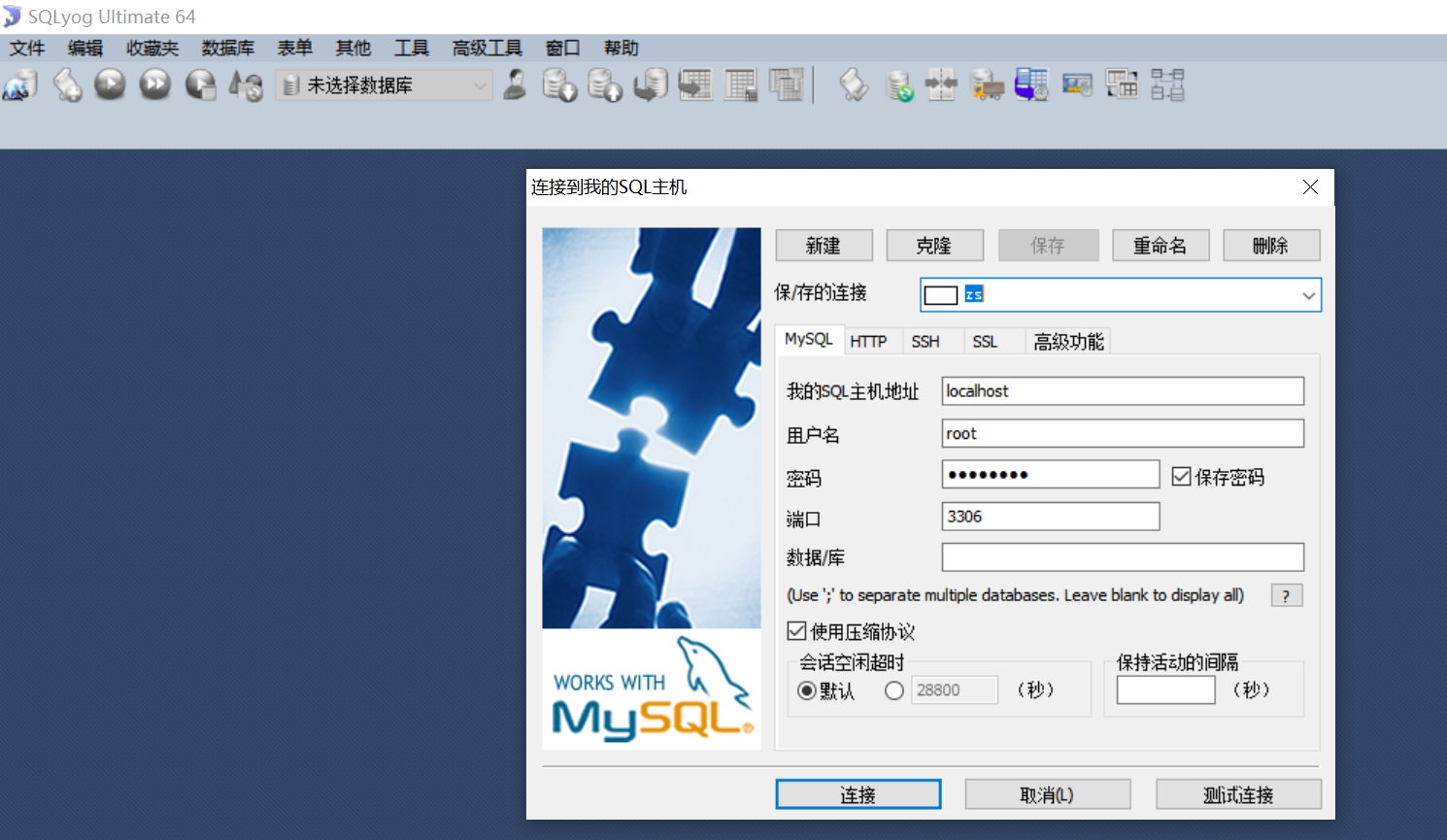Open the 文件 menu
1447x840 pixels.
point(27,48)
